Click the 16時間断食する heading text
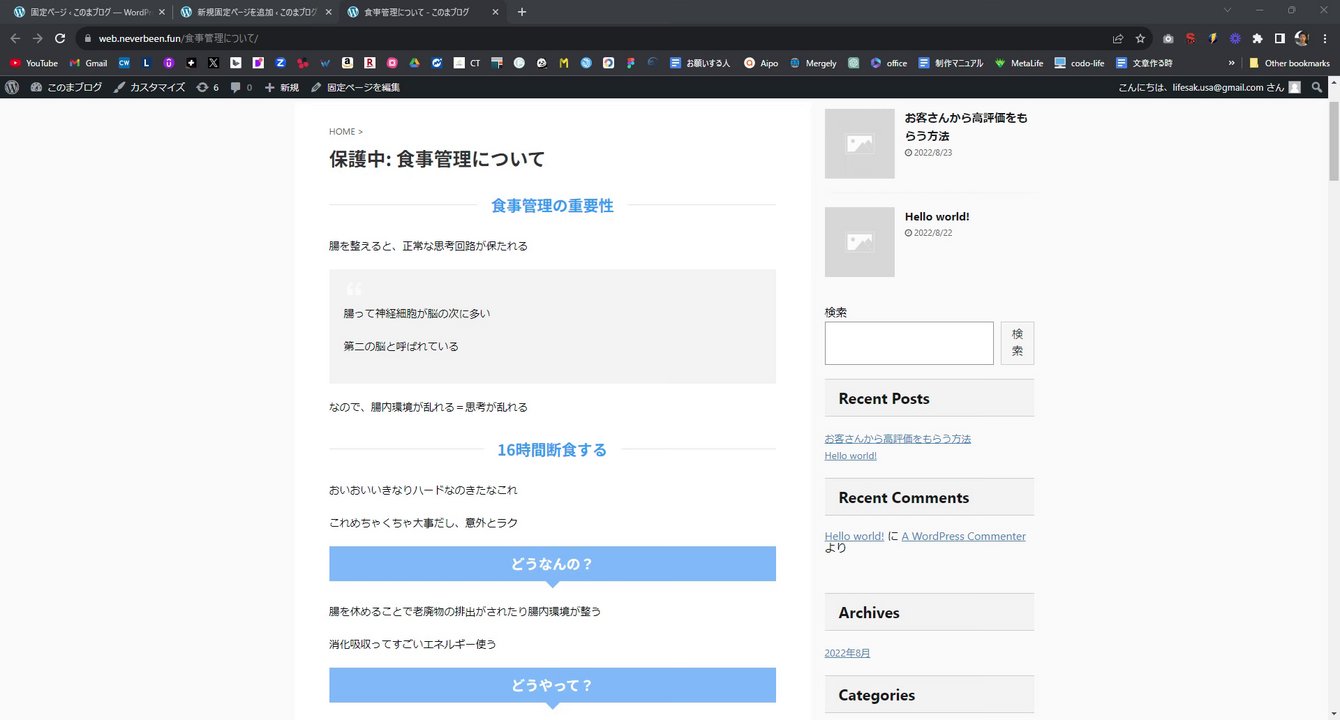 tap(552, 450)
